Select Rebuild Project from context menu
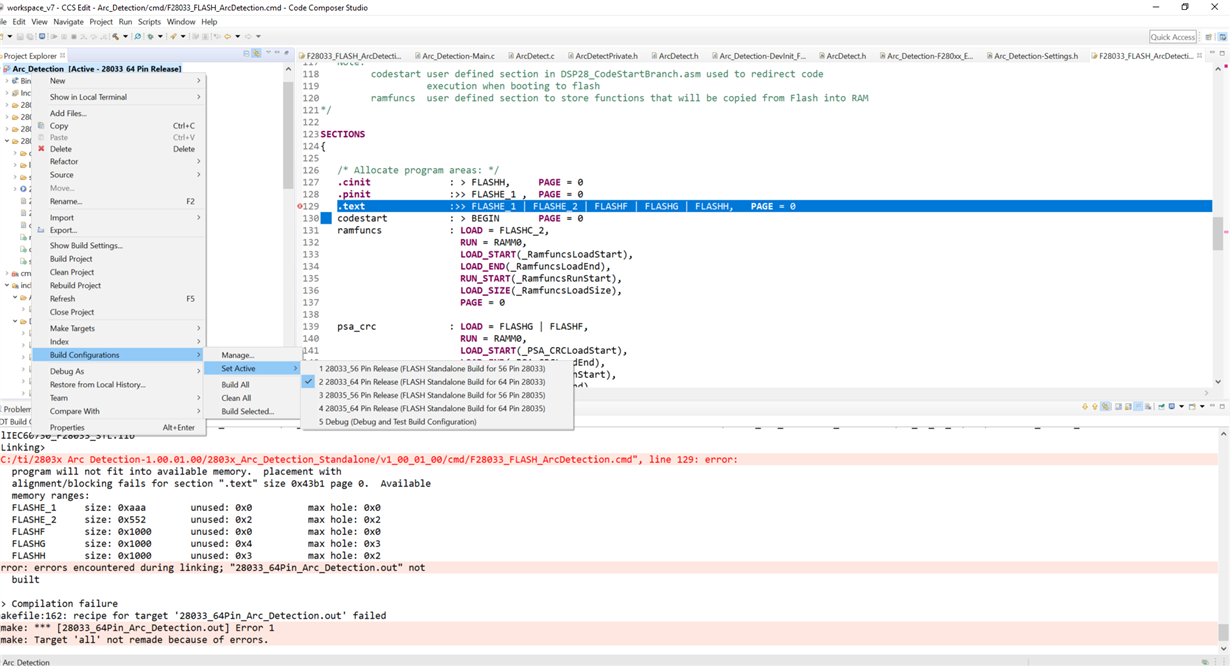The height and width of the screenshot is (666, 1230). (76, 285)
